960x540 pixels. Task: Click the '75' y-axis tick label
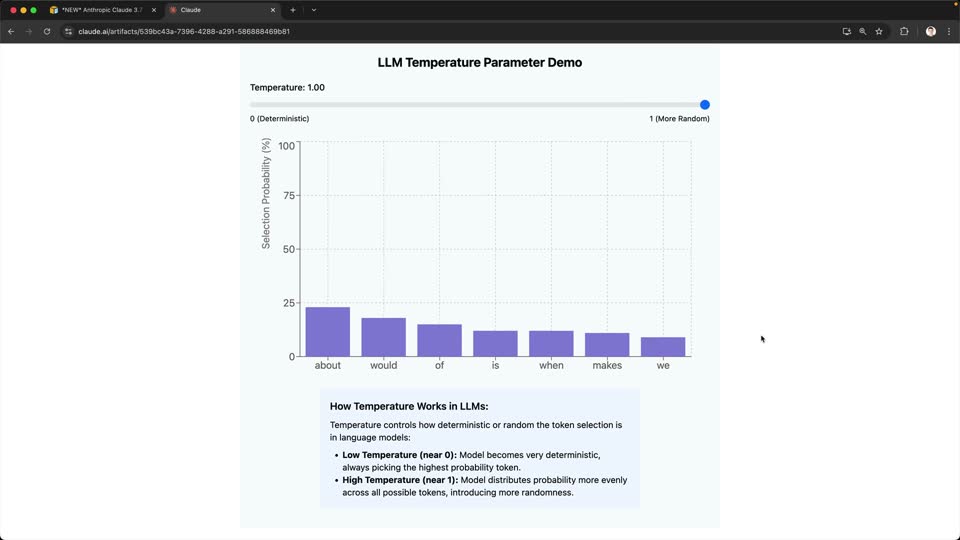[x=289, y=195]
